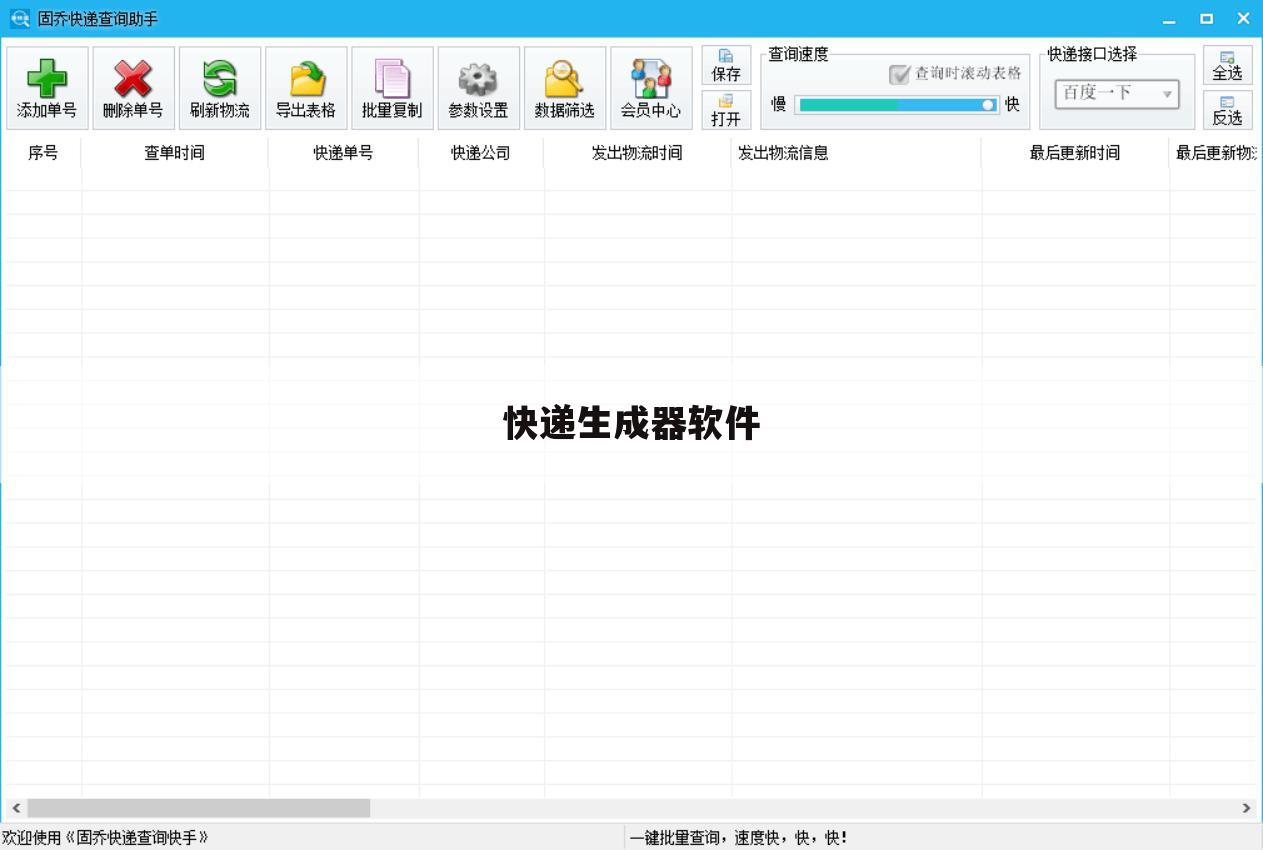Sort by 快递单号 column header
This screenshot has height=850, width=1263.
[343, 153]
